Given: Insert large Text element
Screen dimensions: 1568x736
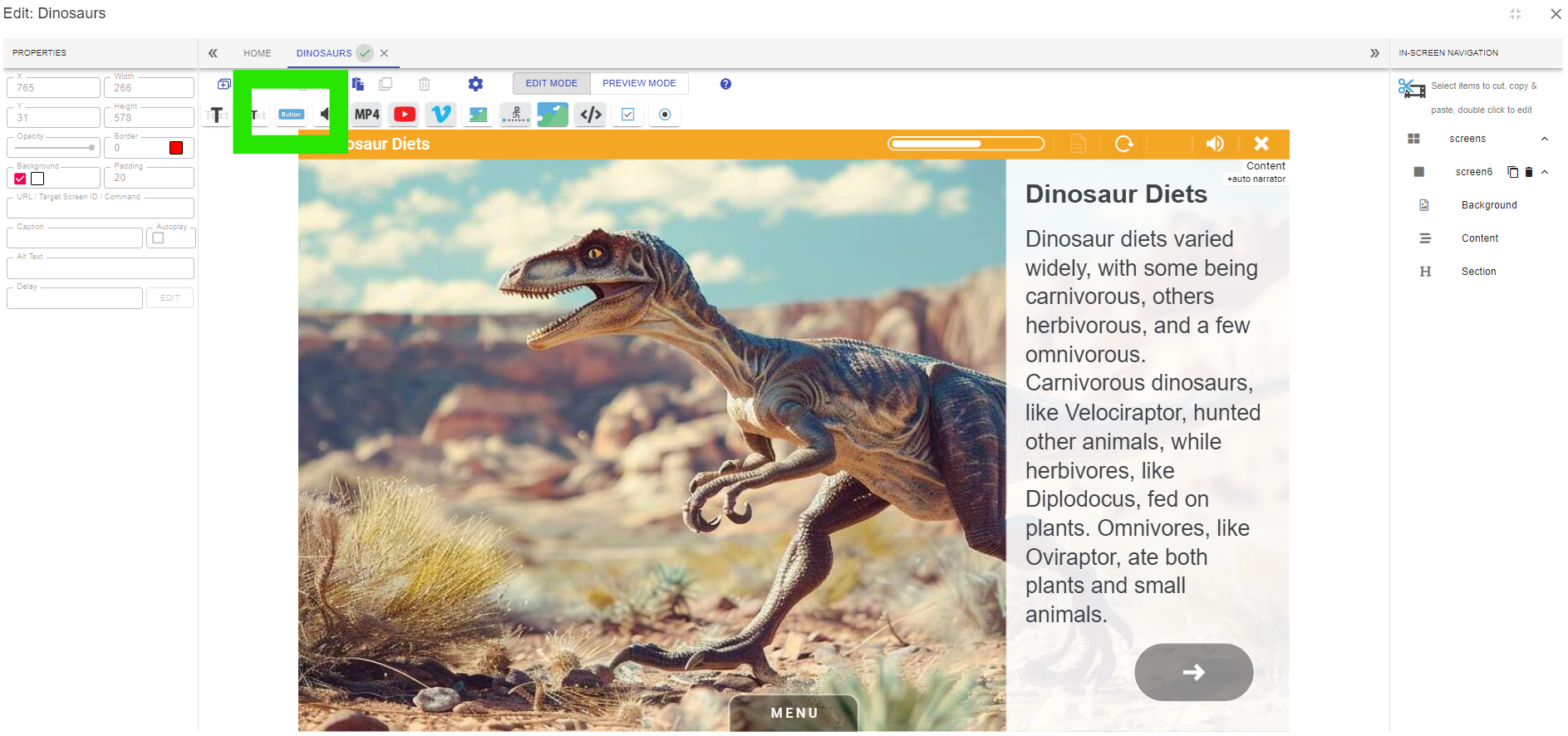Looking at the screenshot, I should point(216,115).
